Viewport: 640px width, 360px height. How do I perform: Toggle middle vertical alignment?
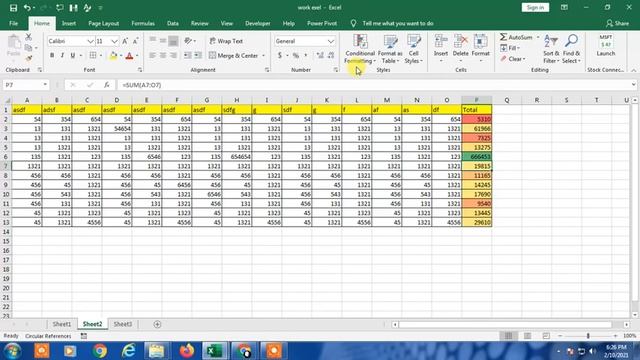pos(163,40)
